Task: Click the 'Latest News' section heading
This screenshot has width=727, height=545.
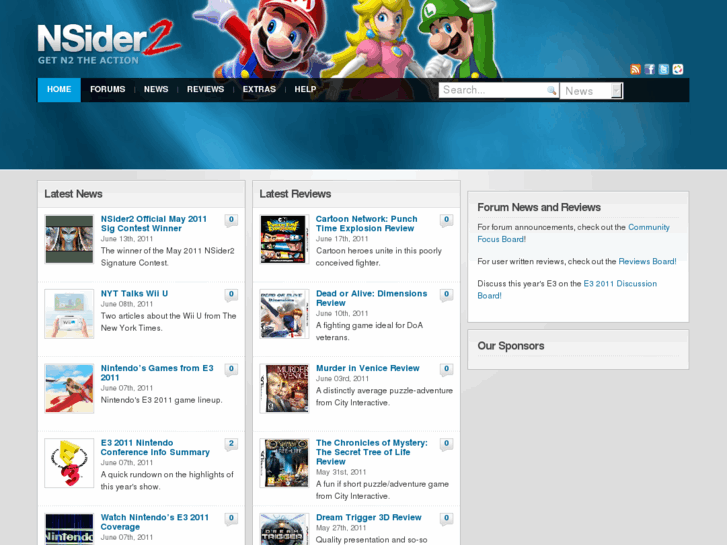Action: click(73, 194)
